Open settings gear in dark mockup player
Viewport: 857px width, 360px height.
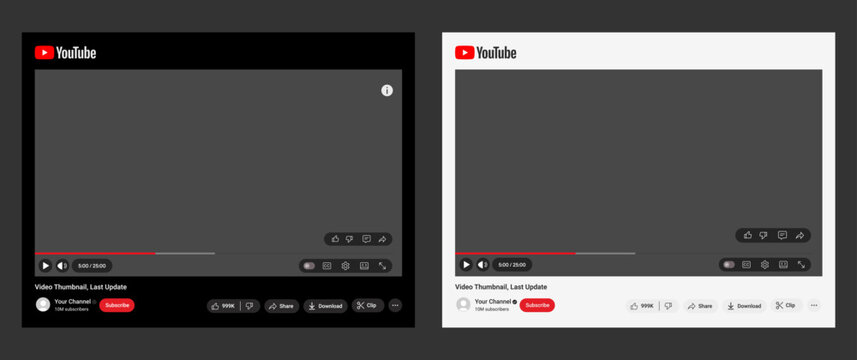click(345, 266)
